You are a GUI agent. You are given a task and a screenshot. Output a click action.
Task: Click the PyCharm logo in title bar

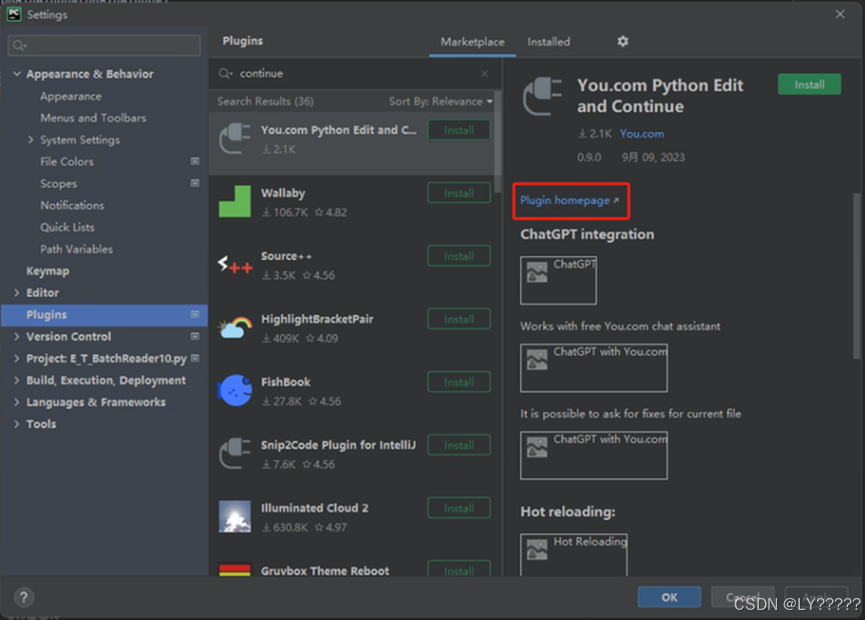coord(14,14)
